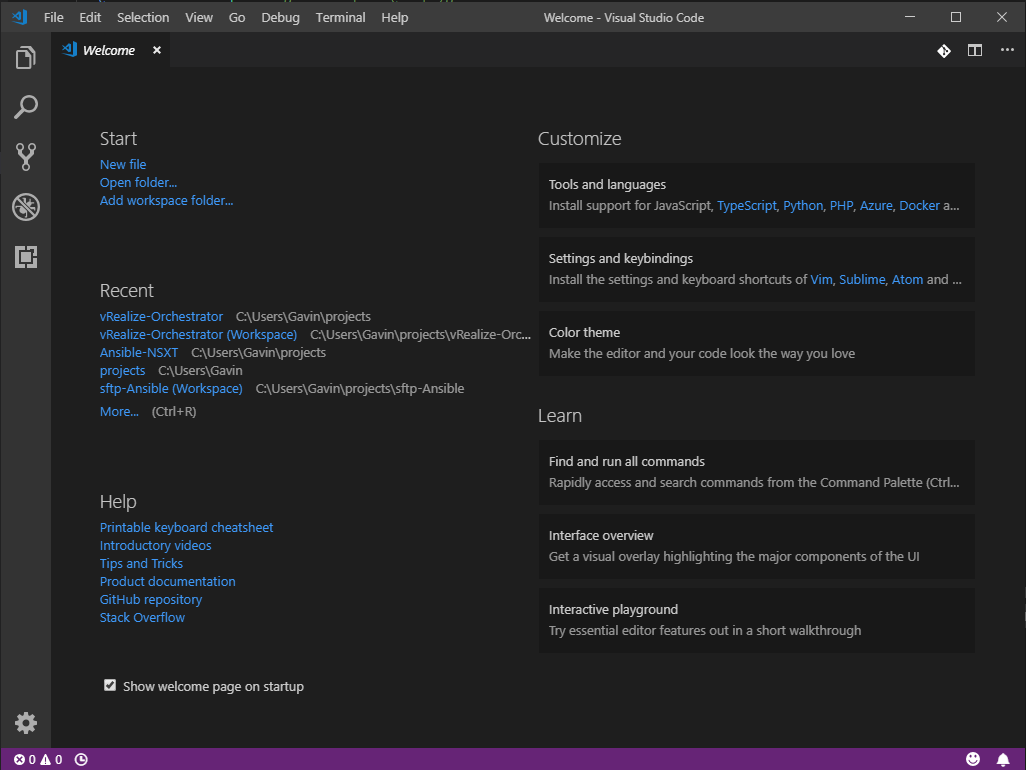
Task: Open the Source Control view icon
Action: (26, 157)
